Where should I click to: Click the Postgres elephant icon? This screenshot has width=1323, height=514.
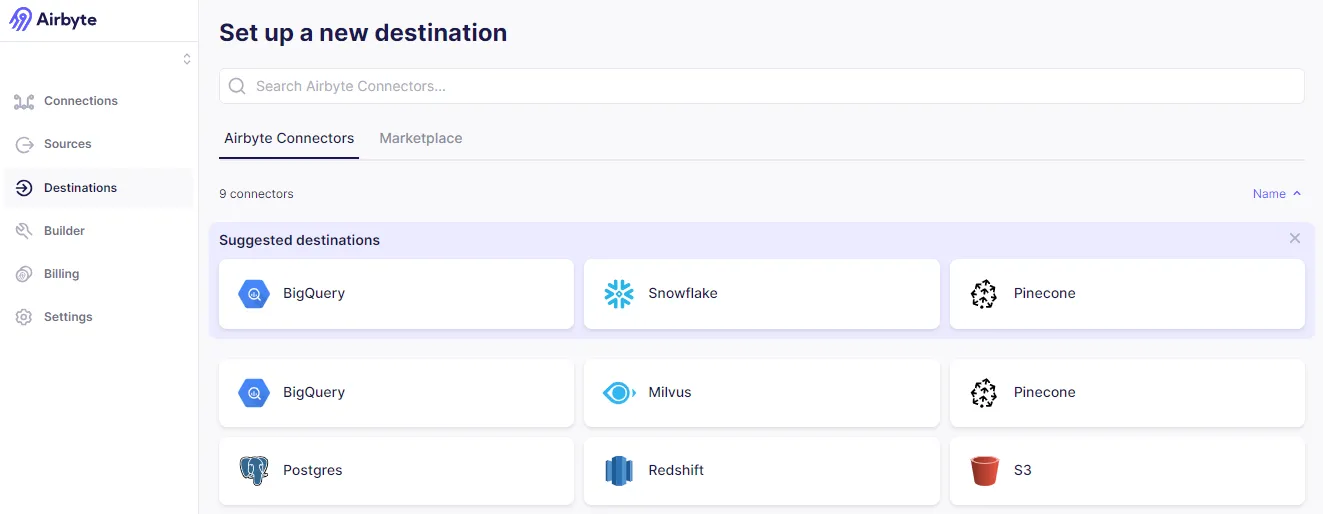point(254,471)
